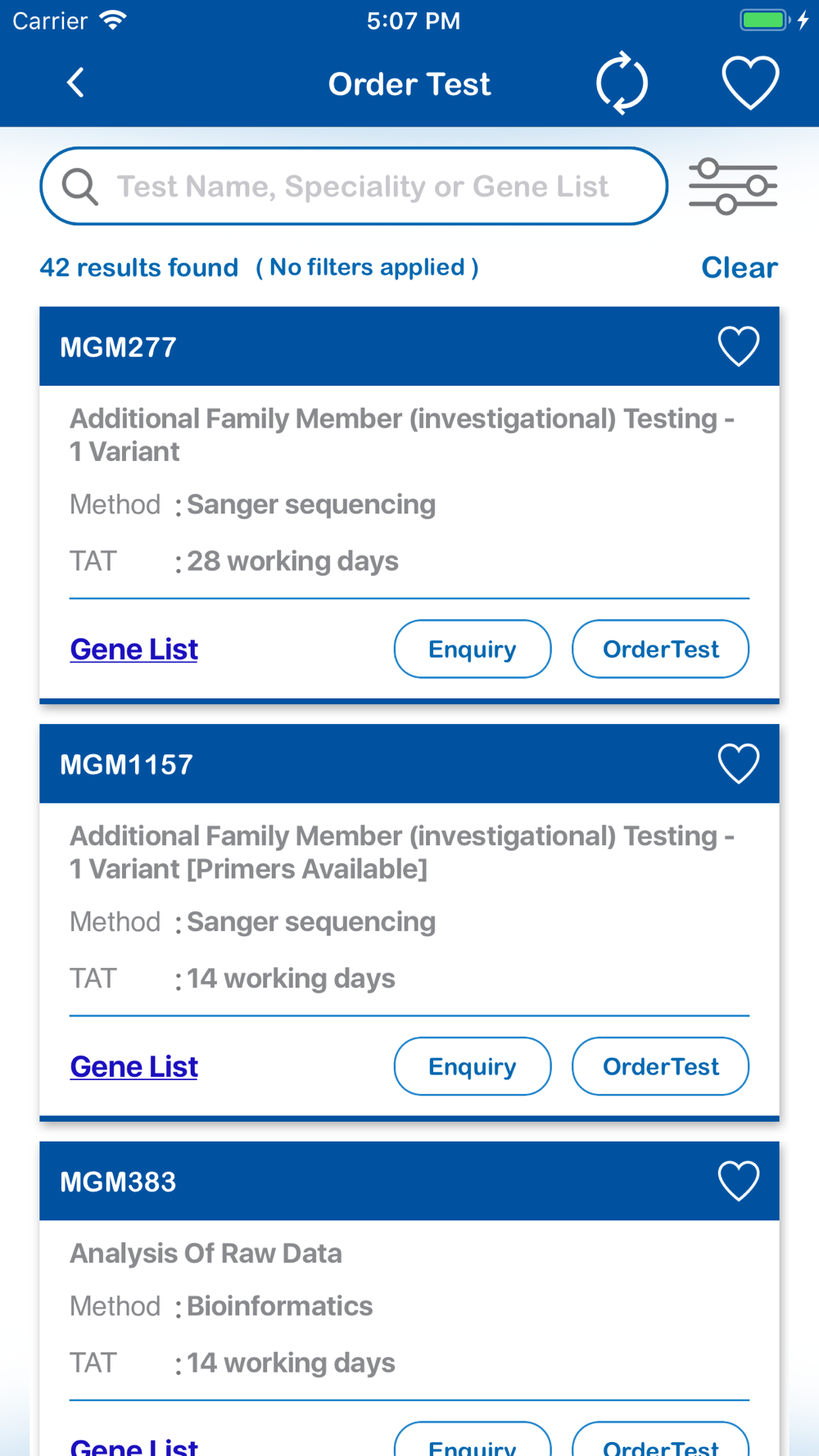Image resolution: width=819 pixels, height=1456 pixels.
Task: Tap the search magnifier icon
Action: pos(80,187)
